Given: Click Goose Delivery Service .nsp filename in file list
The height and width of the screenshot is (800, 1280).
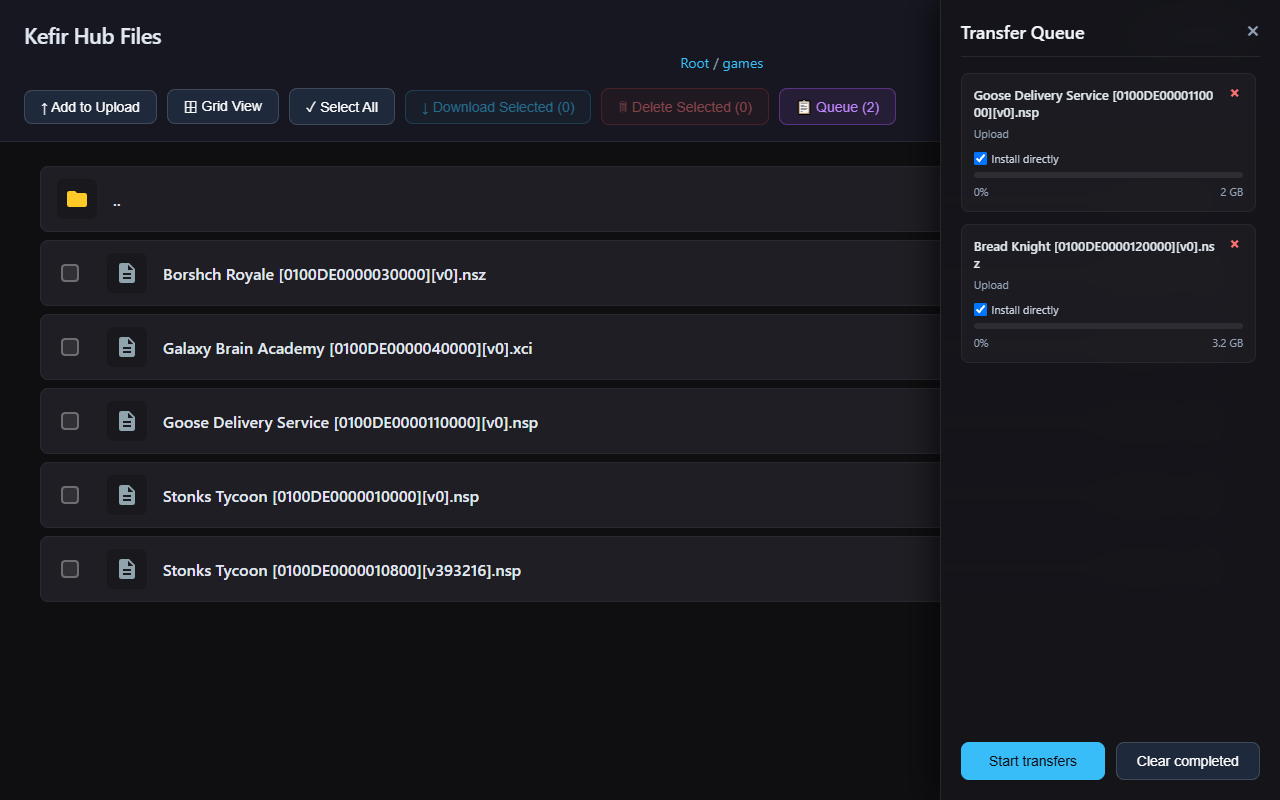Looking at the screenshot, I should [351, 422].
